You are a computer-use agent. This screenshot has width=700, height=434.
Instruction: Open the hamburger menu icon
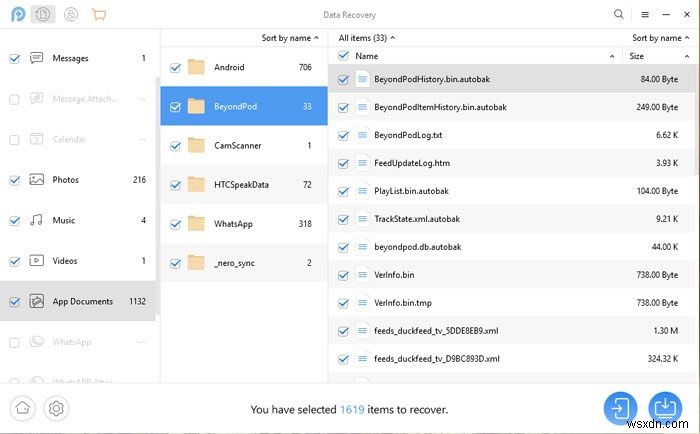645,14
